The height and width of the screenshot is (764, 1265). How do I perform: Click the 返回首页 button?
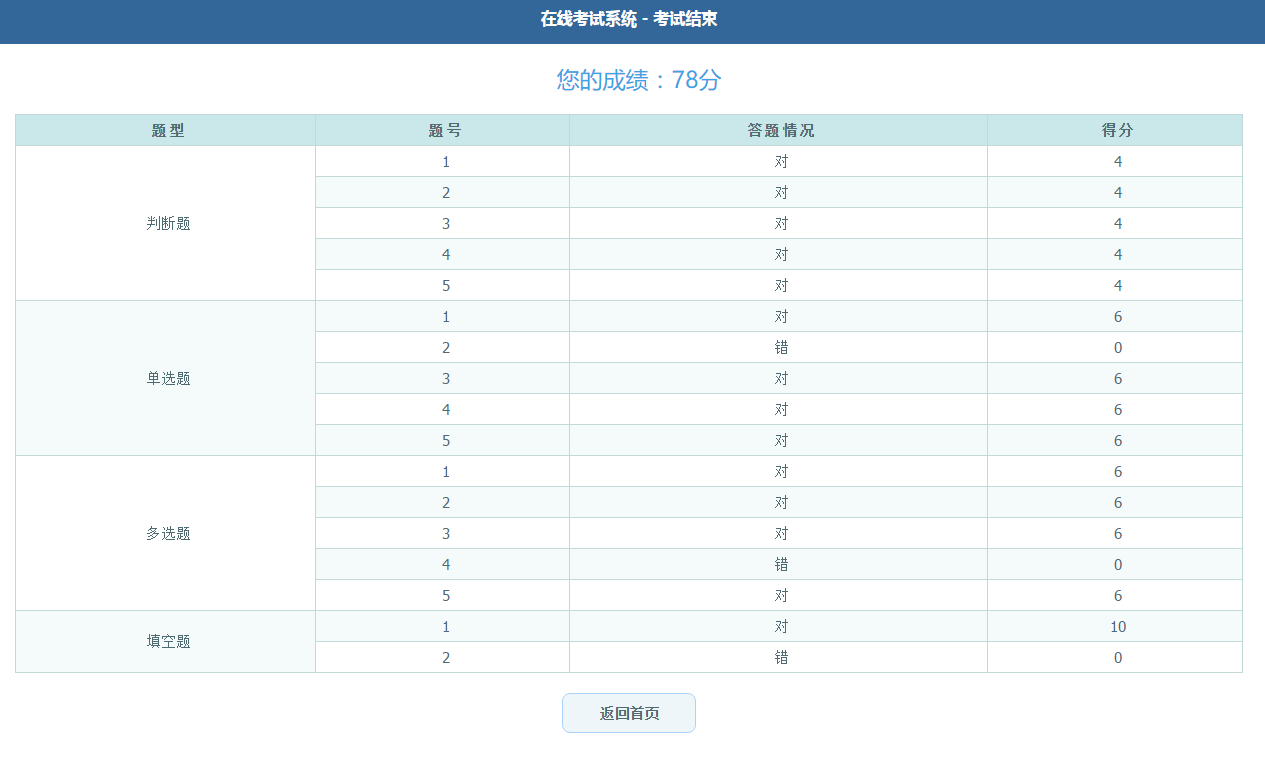coord(628,713)
